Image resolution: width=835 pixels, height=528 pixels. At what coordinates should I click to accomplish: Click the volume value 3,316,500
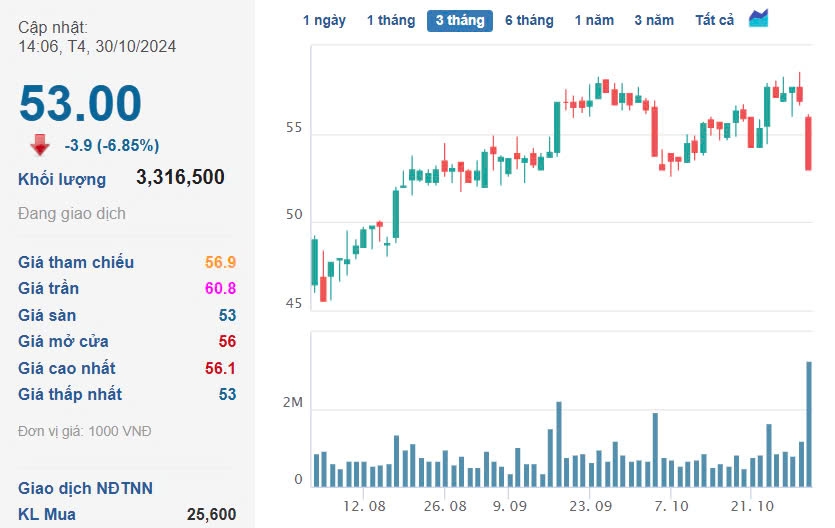click(180, 177)
